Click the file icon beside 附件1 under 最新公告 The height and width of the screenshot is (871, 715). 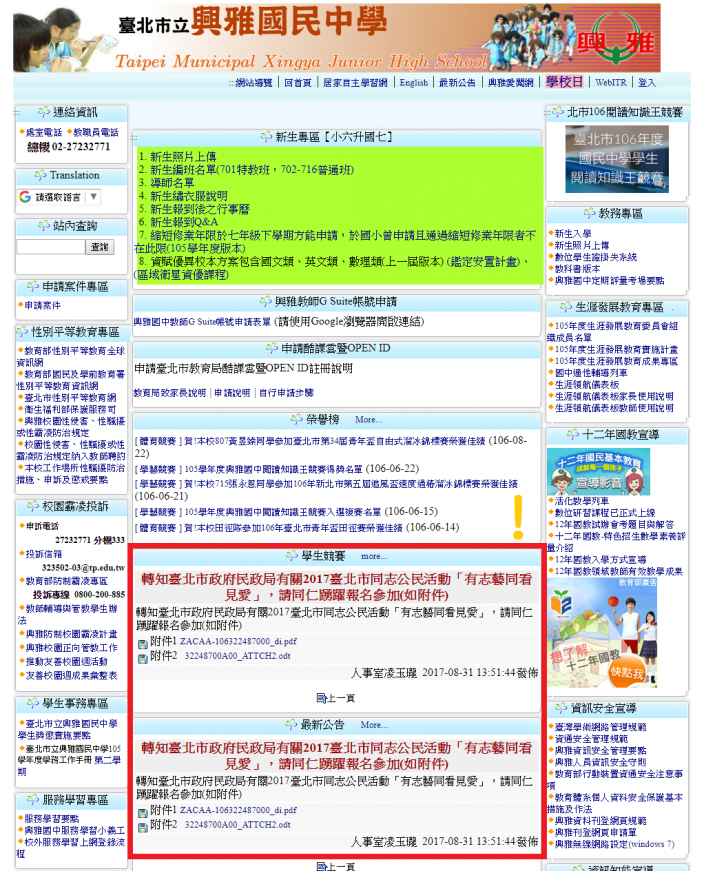(x=143, y=813)
